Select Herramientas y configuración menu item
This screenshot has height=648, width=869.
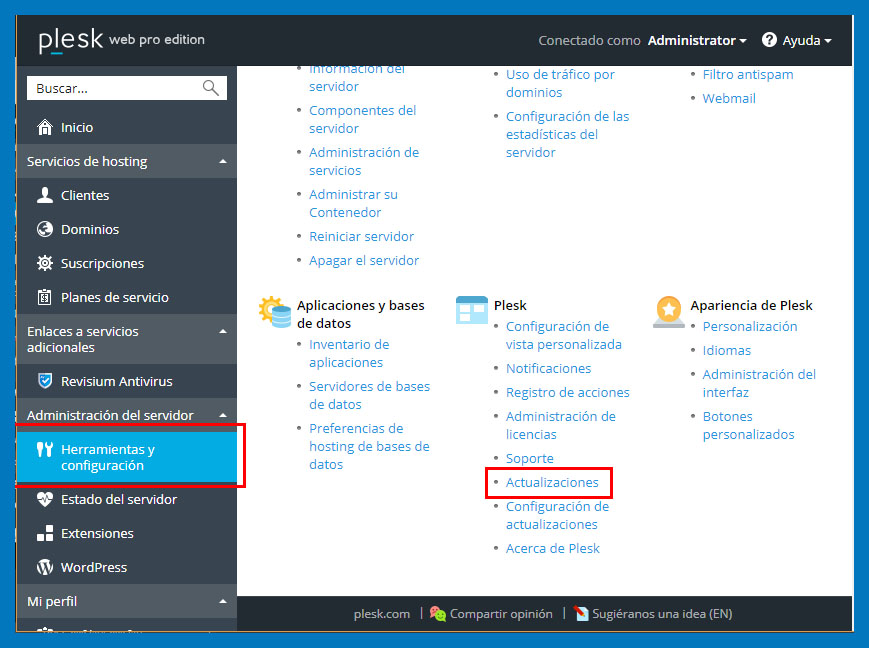click(127, 457)
